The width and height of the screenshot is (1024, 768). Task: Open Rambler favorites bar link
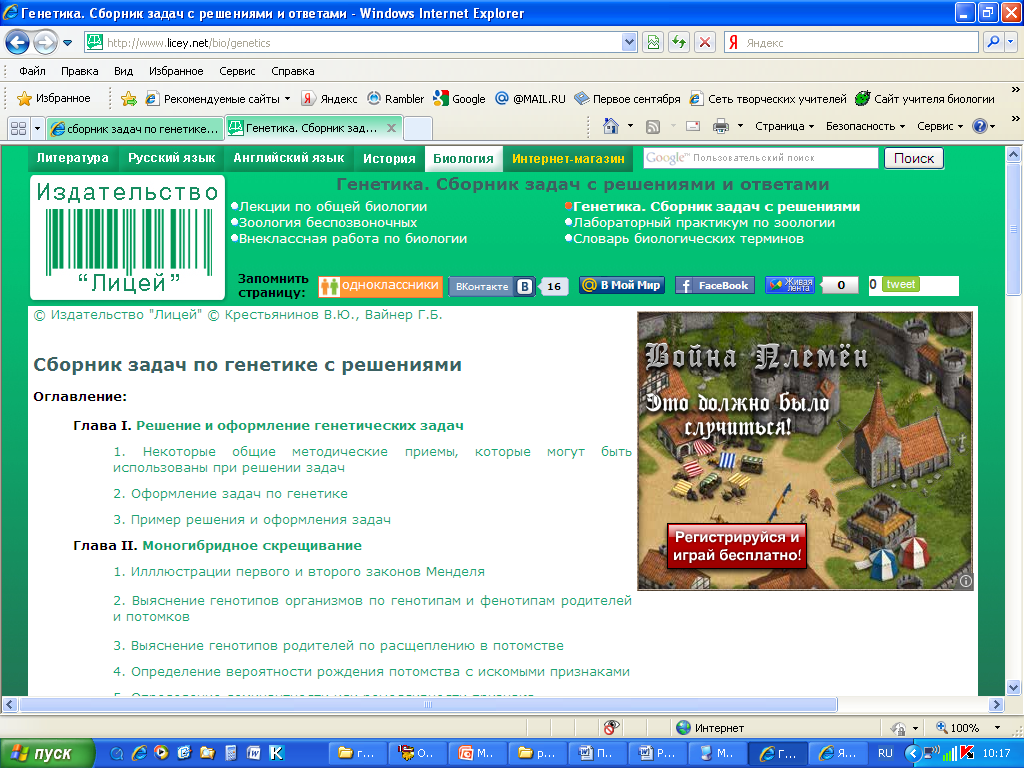tap(396, 99)
